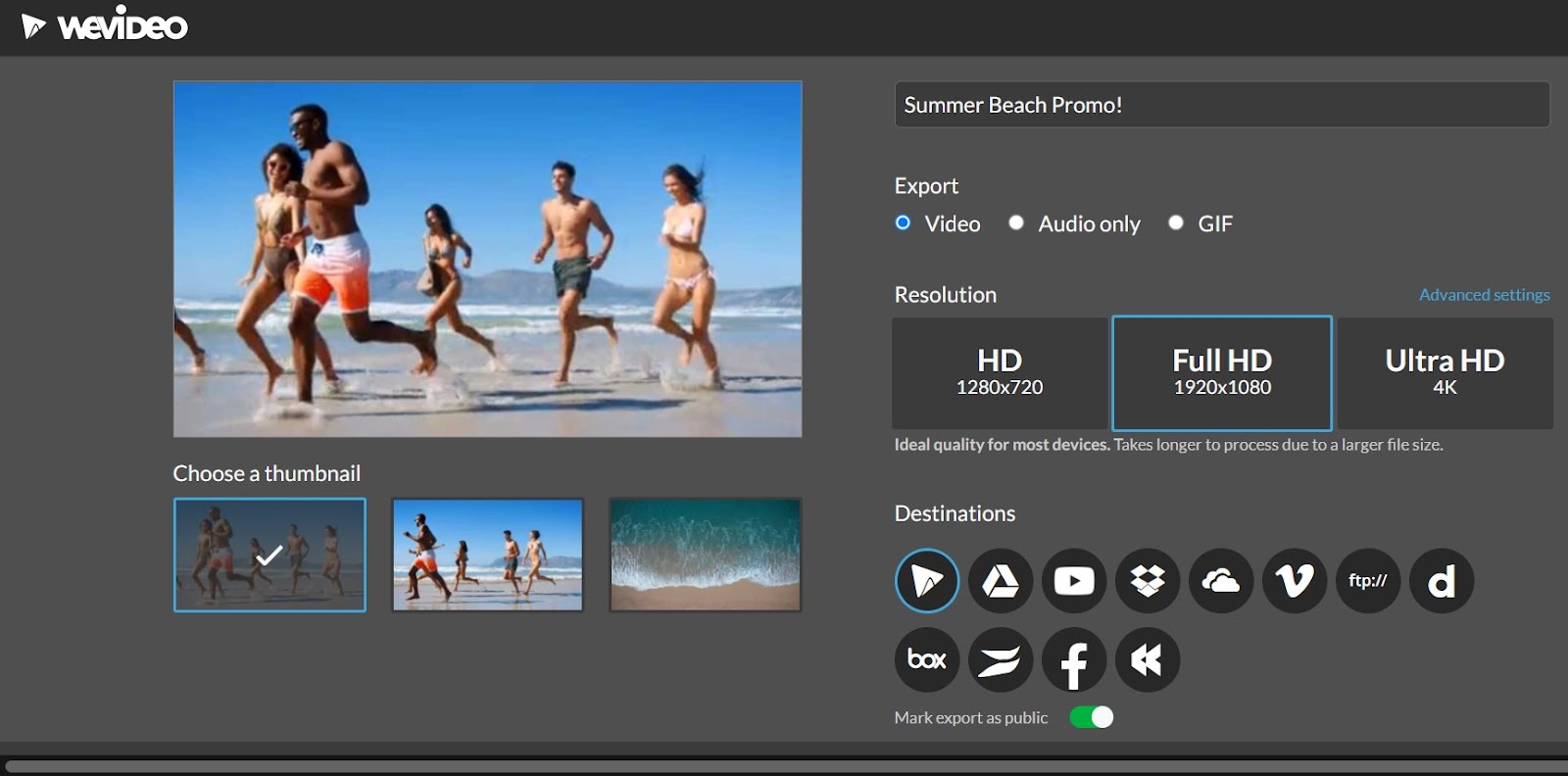Pick the Dropbox destination icon
The image size is (1568, 776).
point(1148,581)
